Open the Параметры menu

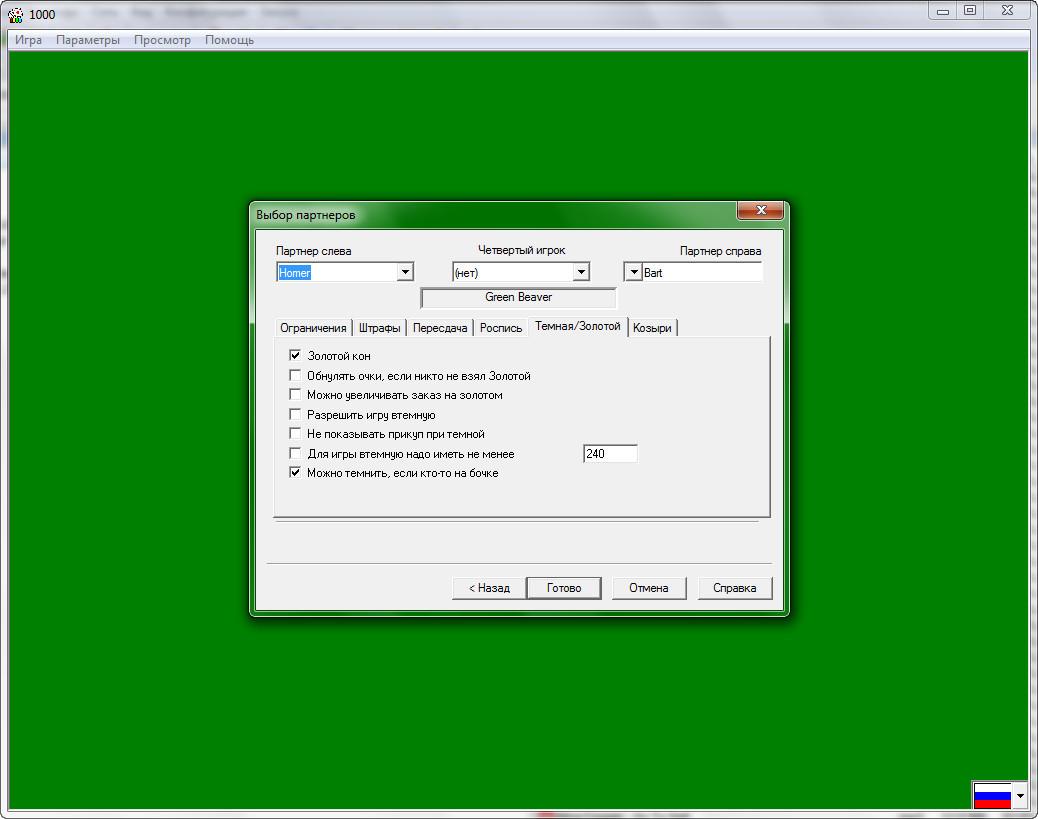[x=88, y=40]
